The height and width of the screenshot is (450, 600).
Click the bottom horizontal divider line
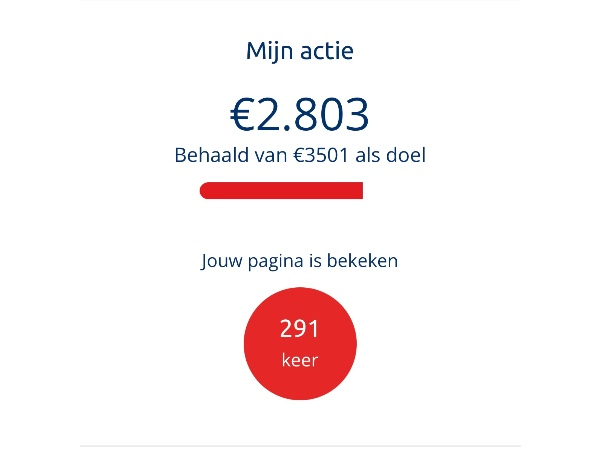click(300, 445)
